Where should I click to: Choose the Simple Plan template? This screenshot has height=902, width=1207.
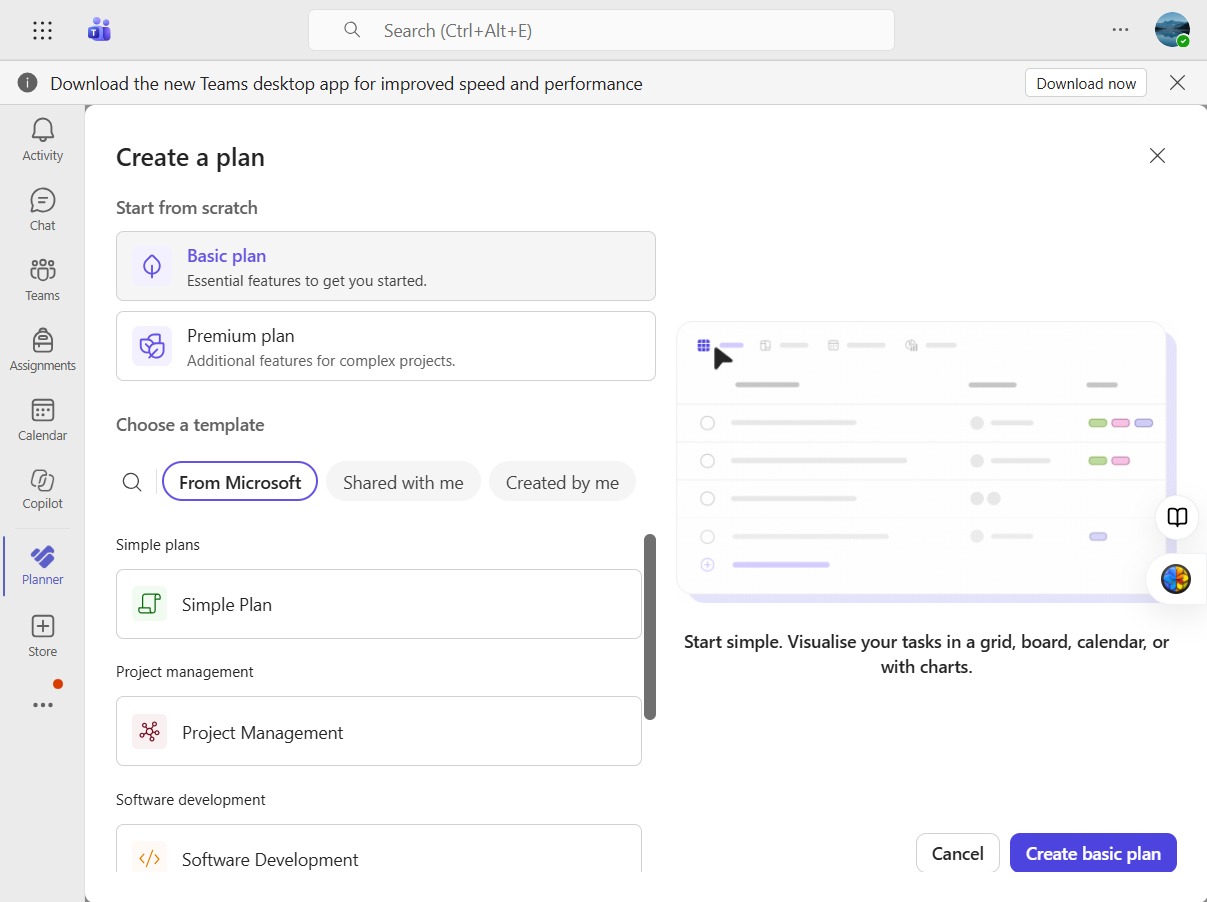(x=379, y=604)
